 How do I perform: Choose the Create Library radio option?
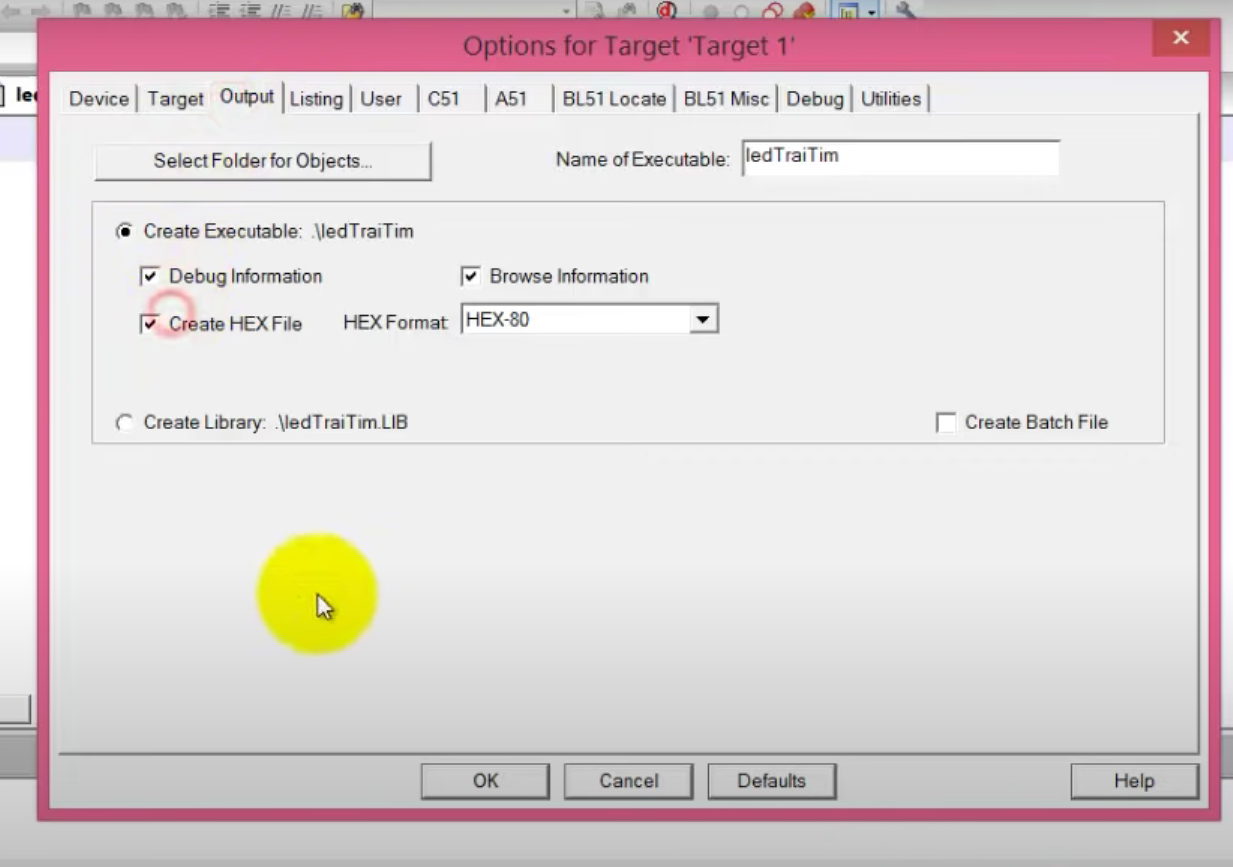pos(125,423)
